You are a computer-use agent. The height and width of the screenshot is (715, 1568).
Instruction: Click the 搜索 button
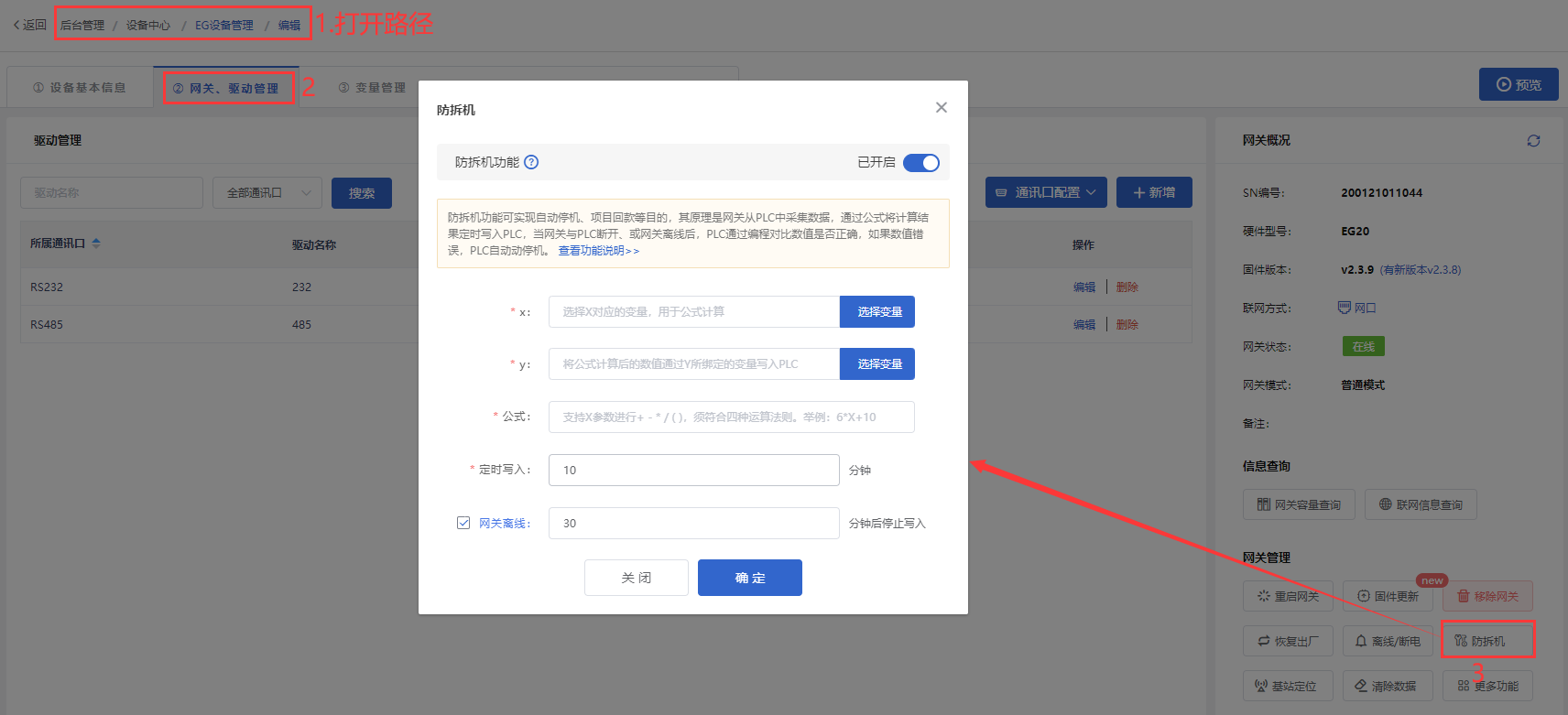[362, 193]
